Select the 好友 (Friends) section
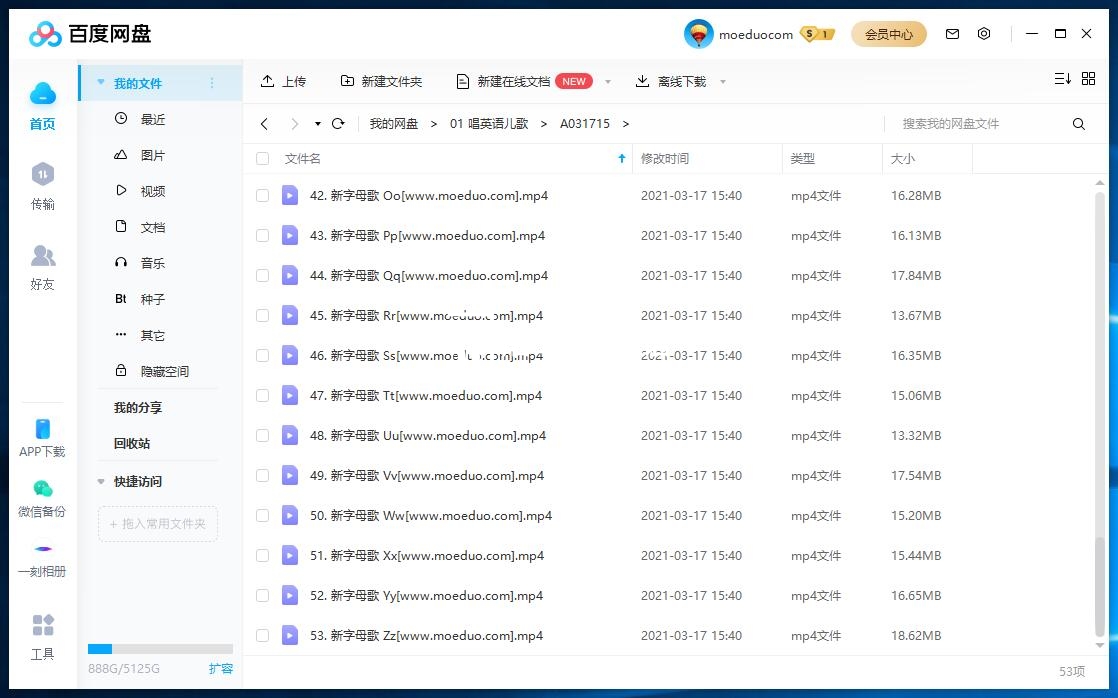 42,268
